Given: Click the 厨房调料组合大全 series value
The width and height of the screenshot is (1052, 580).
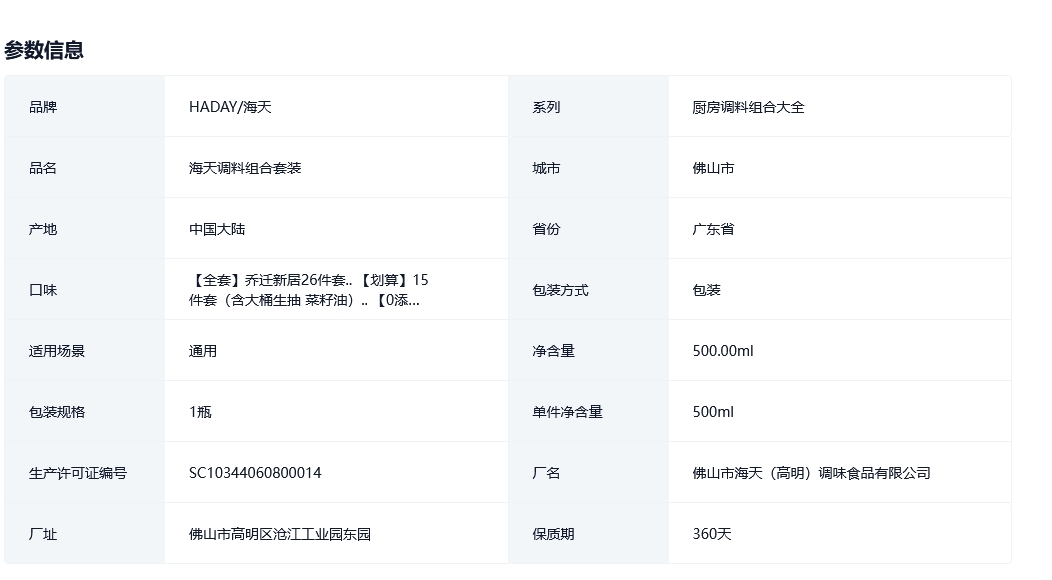Looking at the screenshot, I should [748, 107].
